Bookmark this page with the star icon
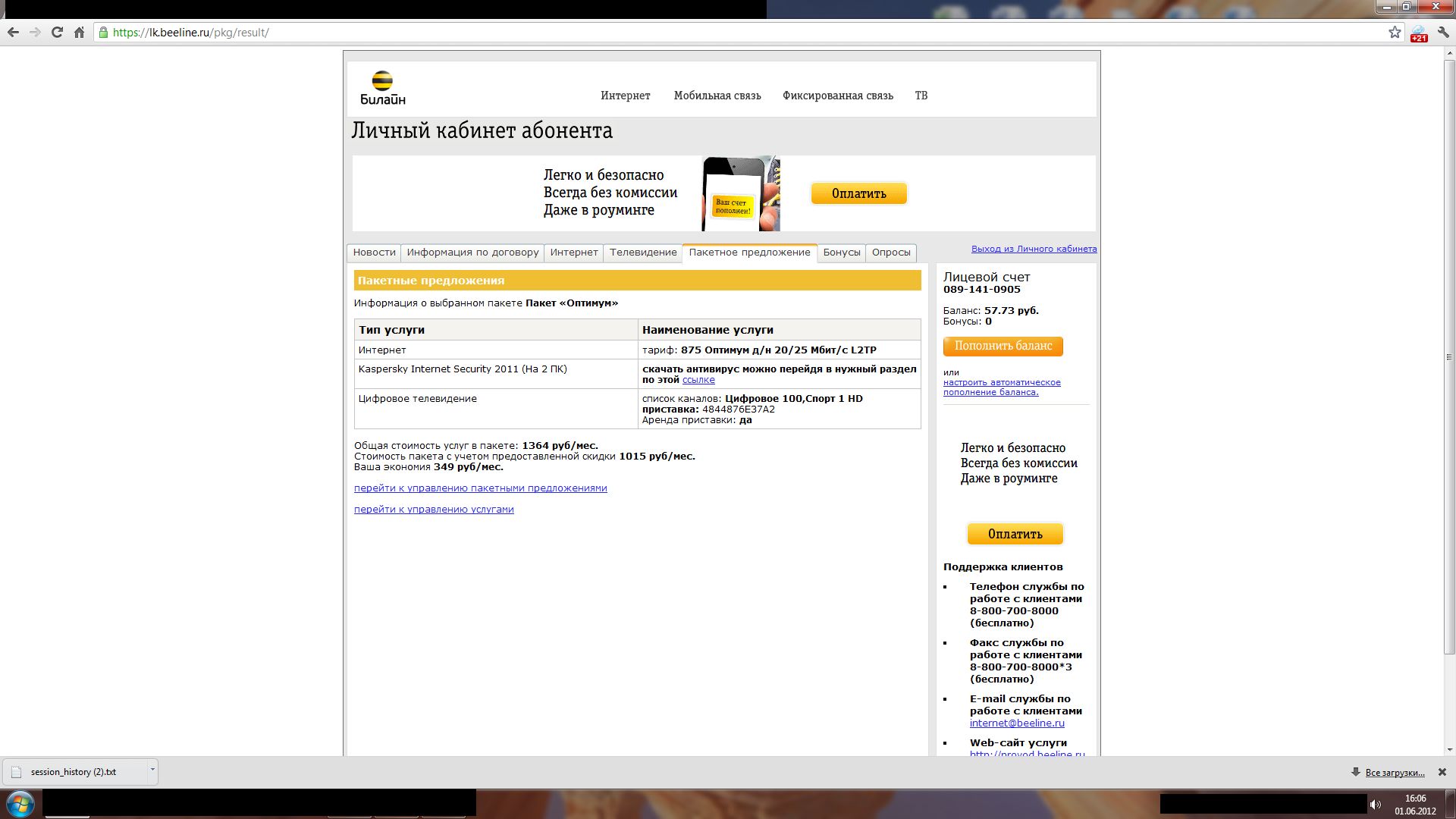 (1395, 33)
